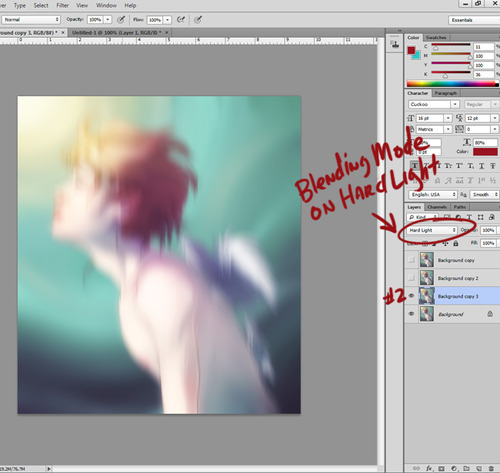500x473 pixels.
Task: Open the brush Opacity dropdown arrow
Action: coord(107,20)
